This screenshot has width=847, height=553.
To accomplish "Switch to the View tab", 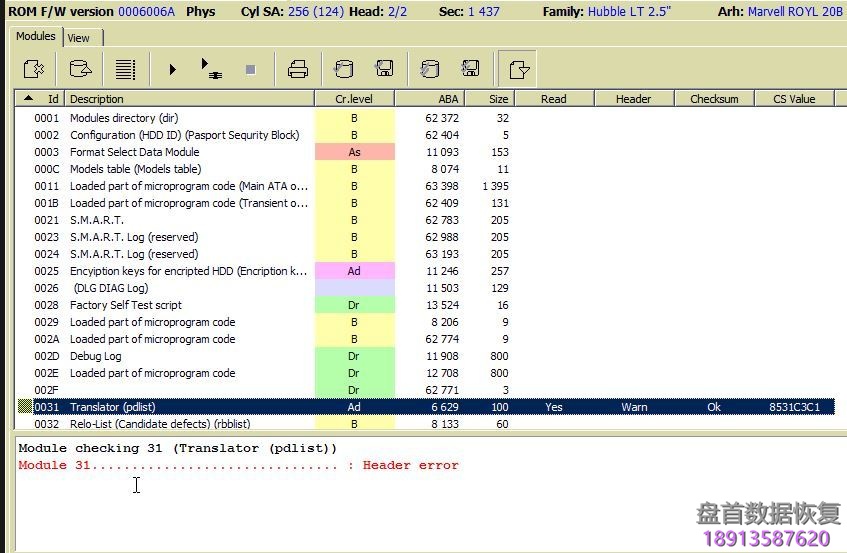I will click(x=79, y=38).
